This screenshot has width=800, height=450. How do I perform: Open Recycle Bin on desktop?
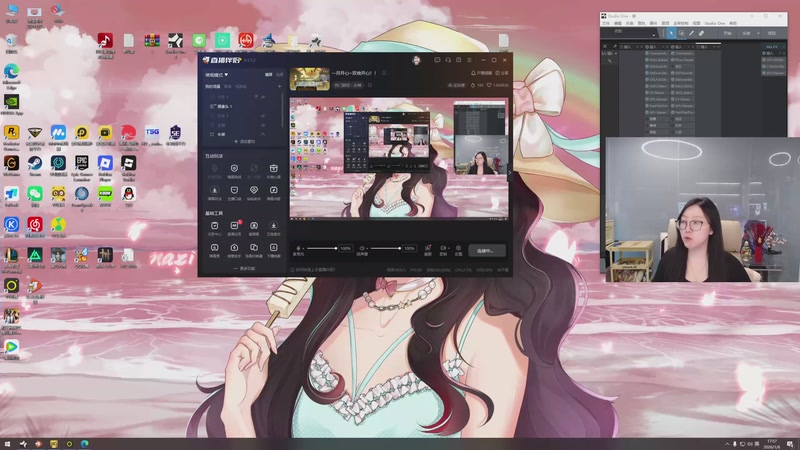tap(11, 43)
